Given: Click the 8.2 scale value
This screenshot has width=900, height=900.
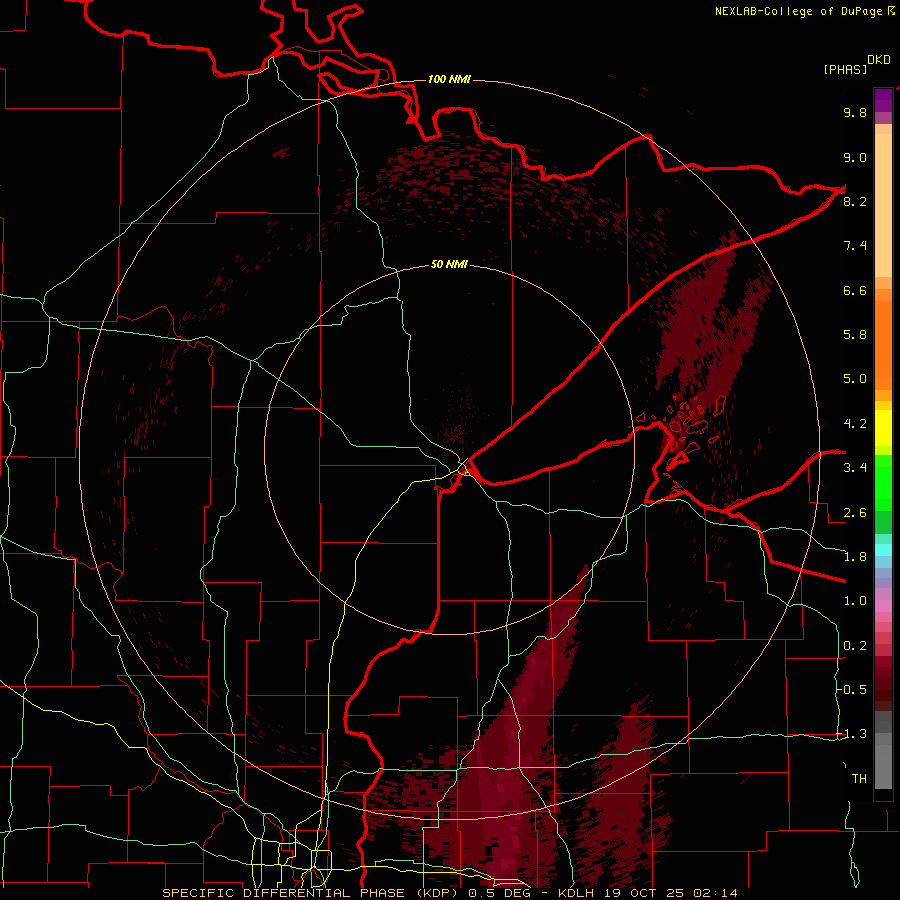Looking at the screenshot, I should [x=855, y=201].
